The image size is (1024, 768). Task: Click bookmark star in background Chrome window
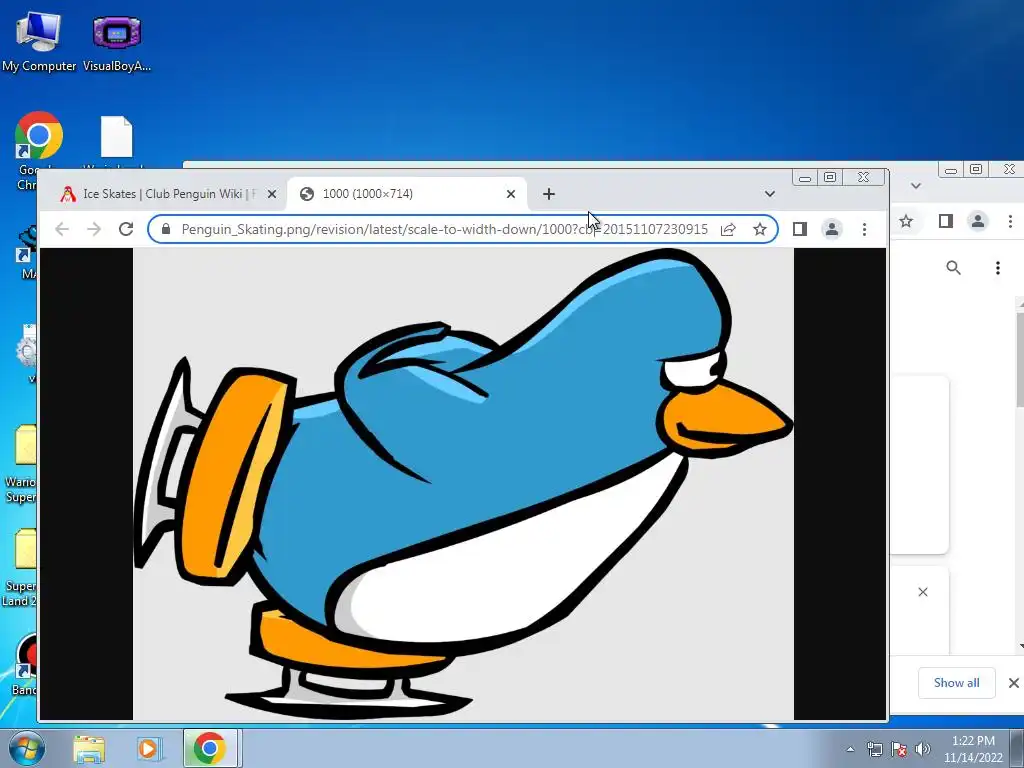click(x=906, y=221)
